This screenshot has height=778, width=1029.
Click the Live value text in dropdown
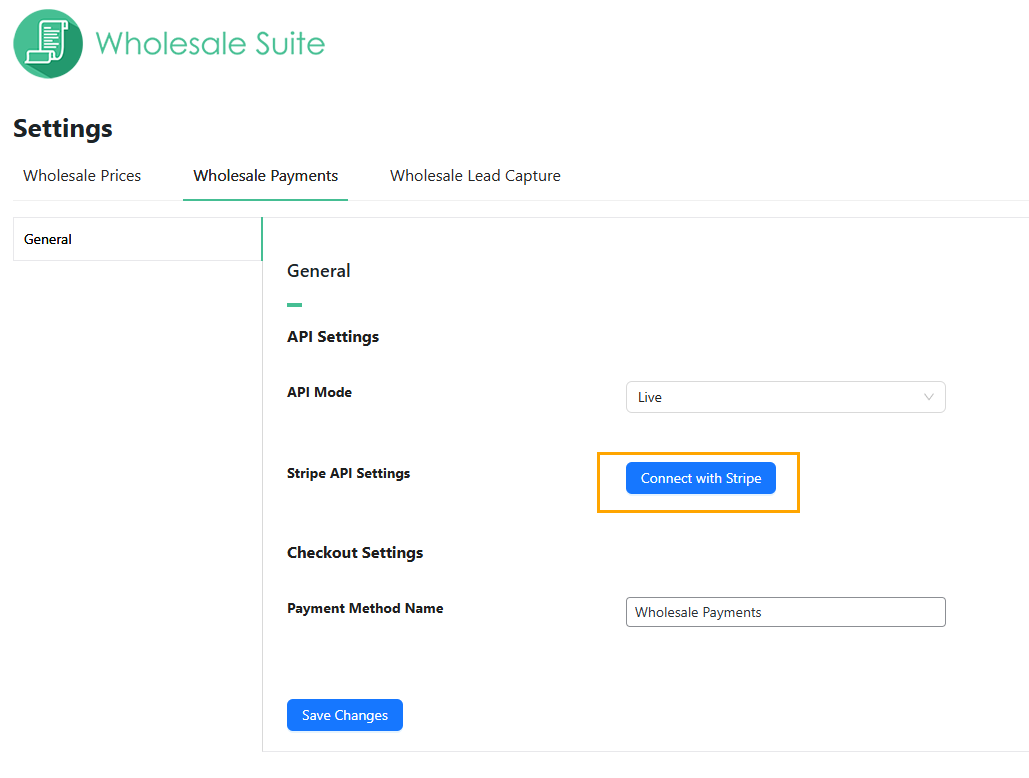650,398
